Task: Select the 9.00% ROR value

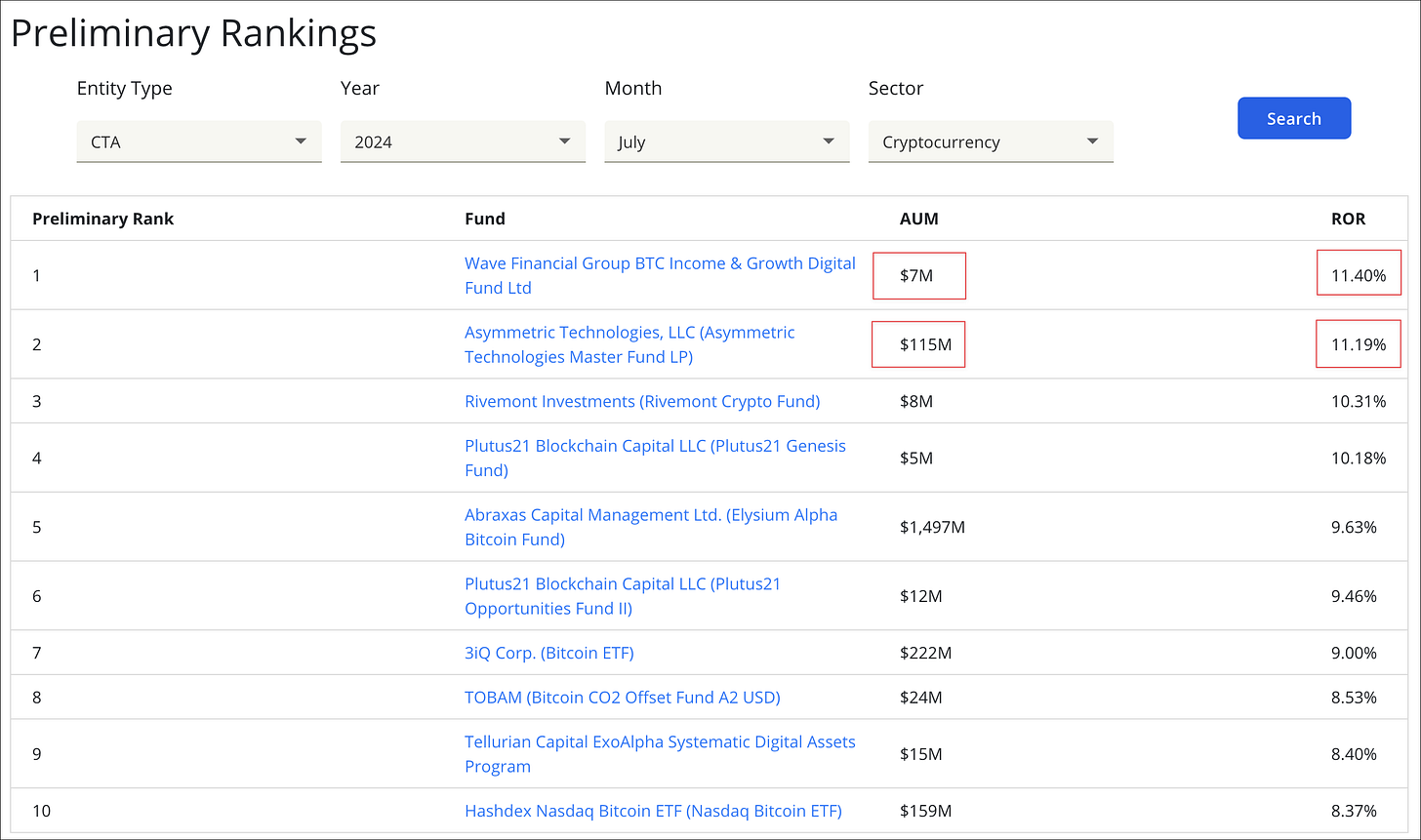Action: click(x=1354, y=653)
